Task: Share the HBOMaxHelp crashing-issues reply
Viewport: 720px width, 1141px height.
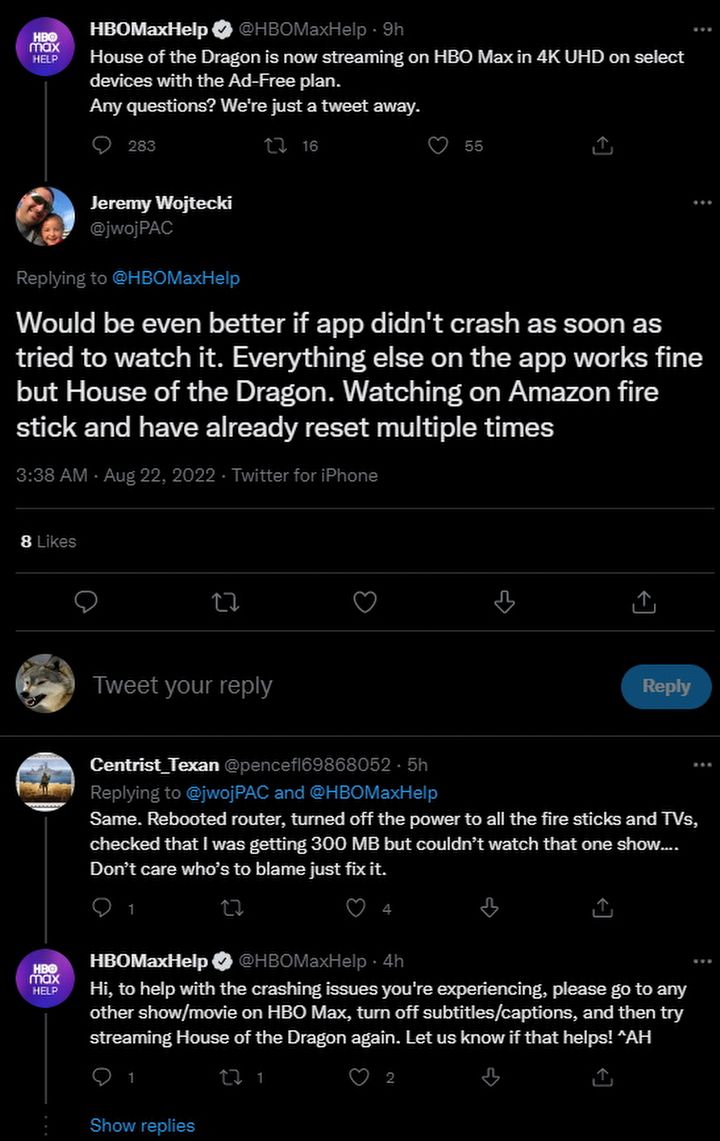Action: tap(602, 1077)
